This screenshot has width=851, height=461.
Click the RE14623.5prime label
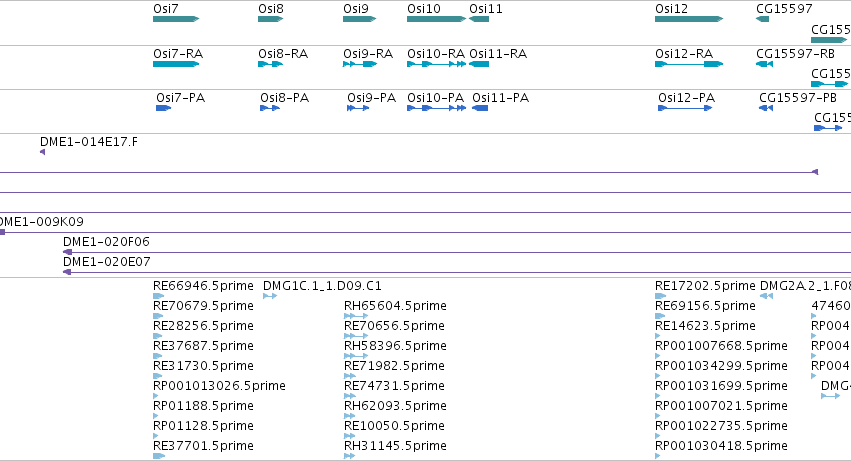(x=705, y=326)
